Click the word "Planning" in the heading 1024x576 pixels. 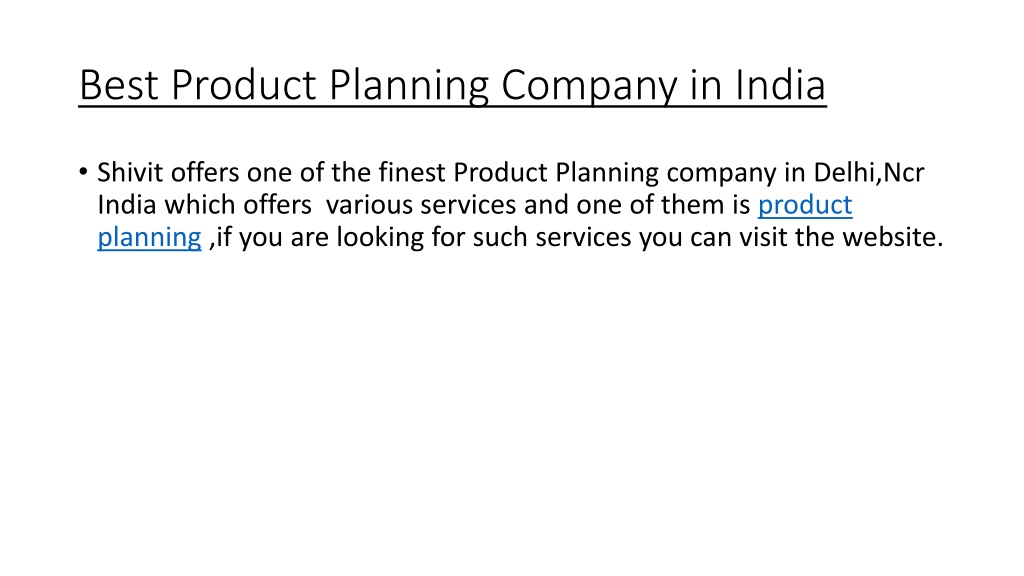[x=409, y=86]
